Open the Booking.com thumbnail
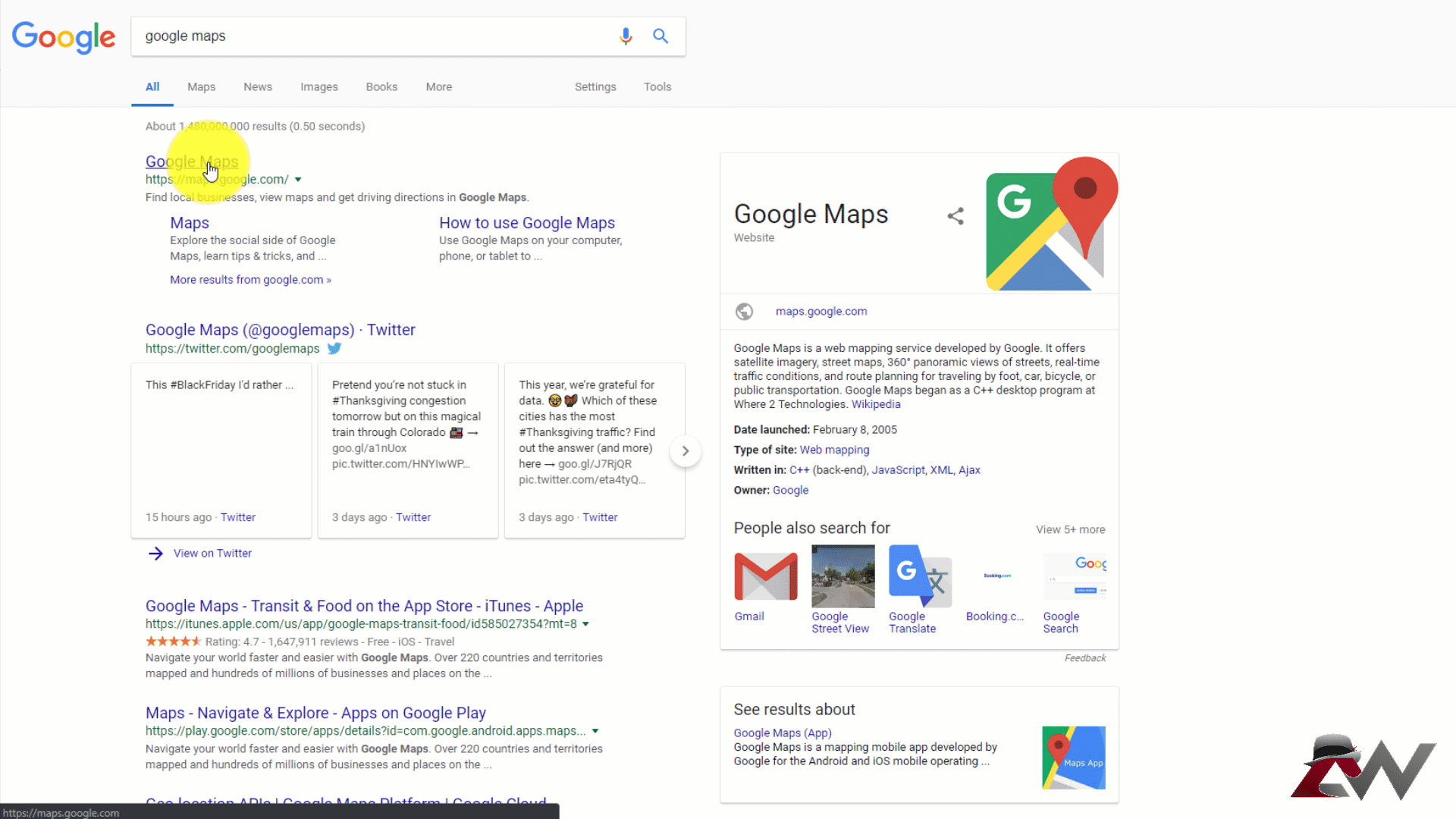1456x819 pixels. [997, 576]
